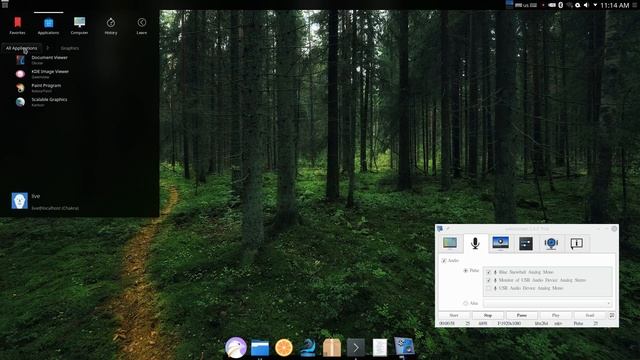This screenshot has width=640, height=360.
Task: Click the Start button in the recorder
Action: (x=454, y=316)
